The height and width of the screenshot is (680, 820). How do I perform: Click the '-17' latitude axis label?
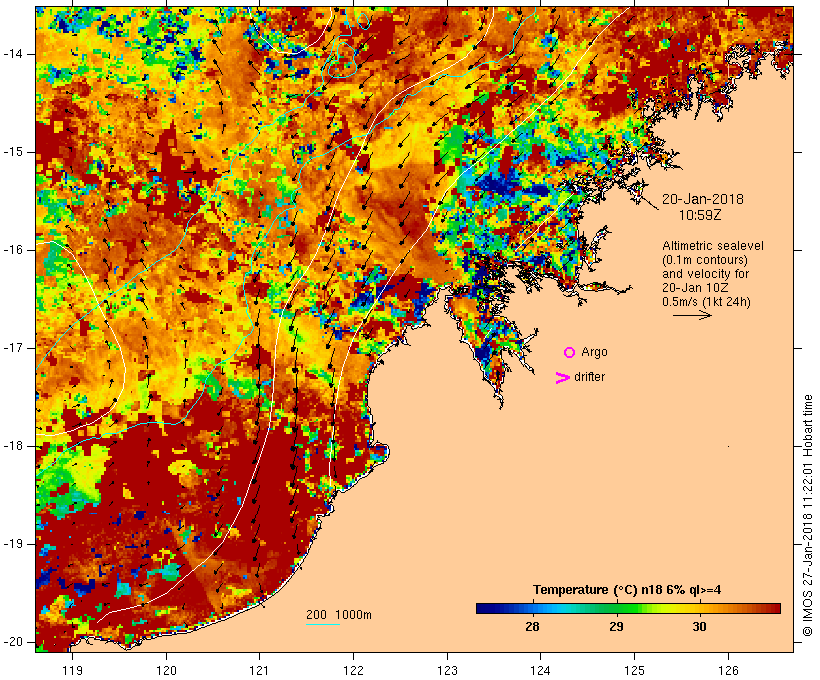[13, 348]
